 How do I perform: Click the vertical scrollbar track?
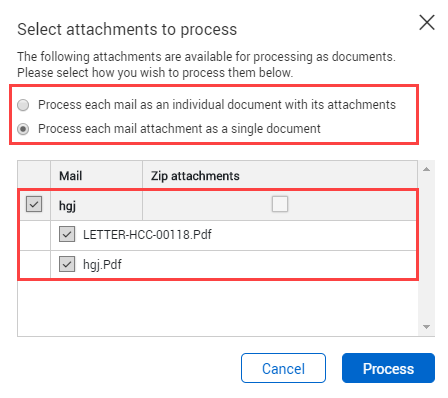pos(426,248)
